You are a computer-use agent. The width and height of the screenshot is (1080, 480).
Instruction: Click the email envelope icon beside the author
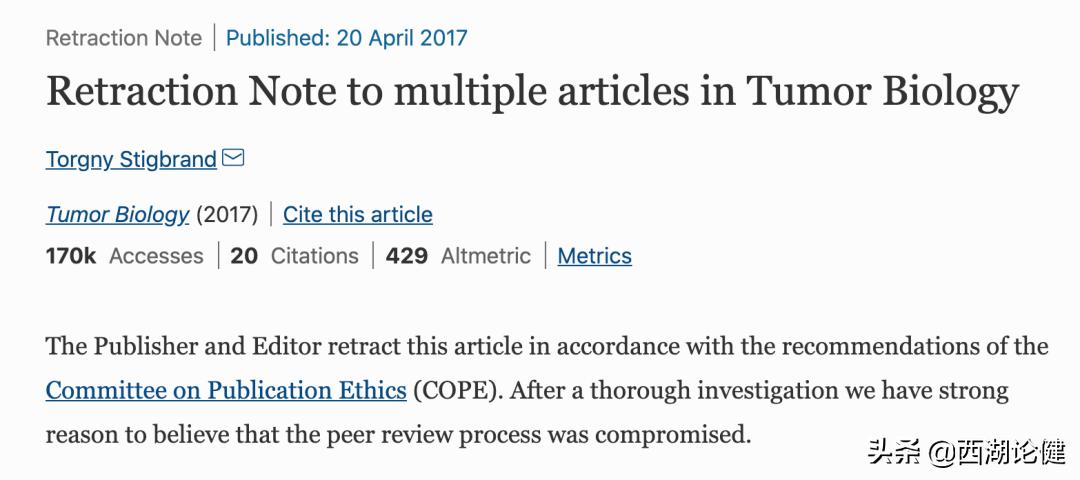tap(233, 158)
